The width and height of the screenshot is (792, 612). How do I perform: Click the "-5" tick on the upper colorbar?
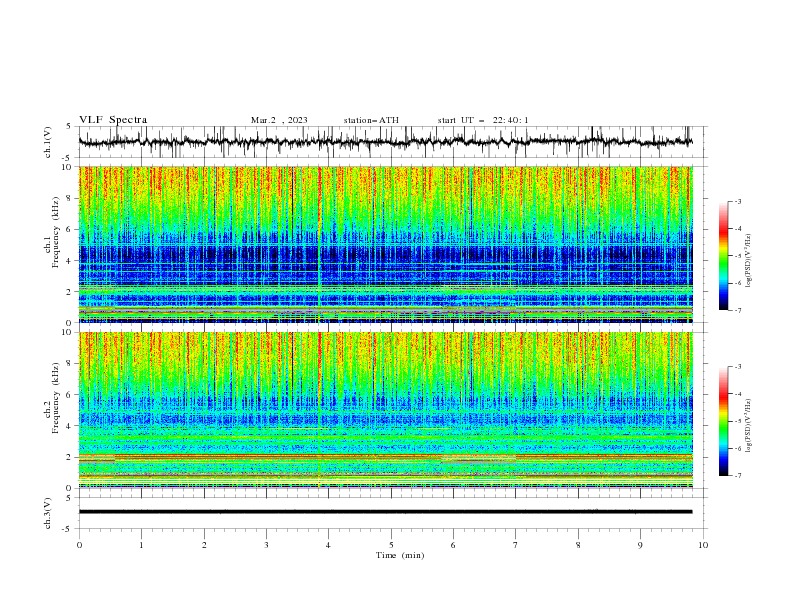(x=738, y=256)
